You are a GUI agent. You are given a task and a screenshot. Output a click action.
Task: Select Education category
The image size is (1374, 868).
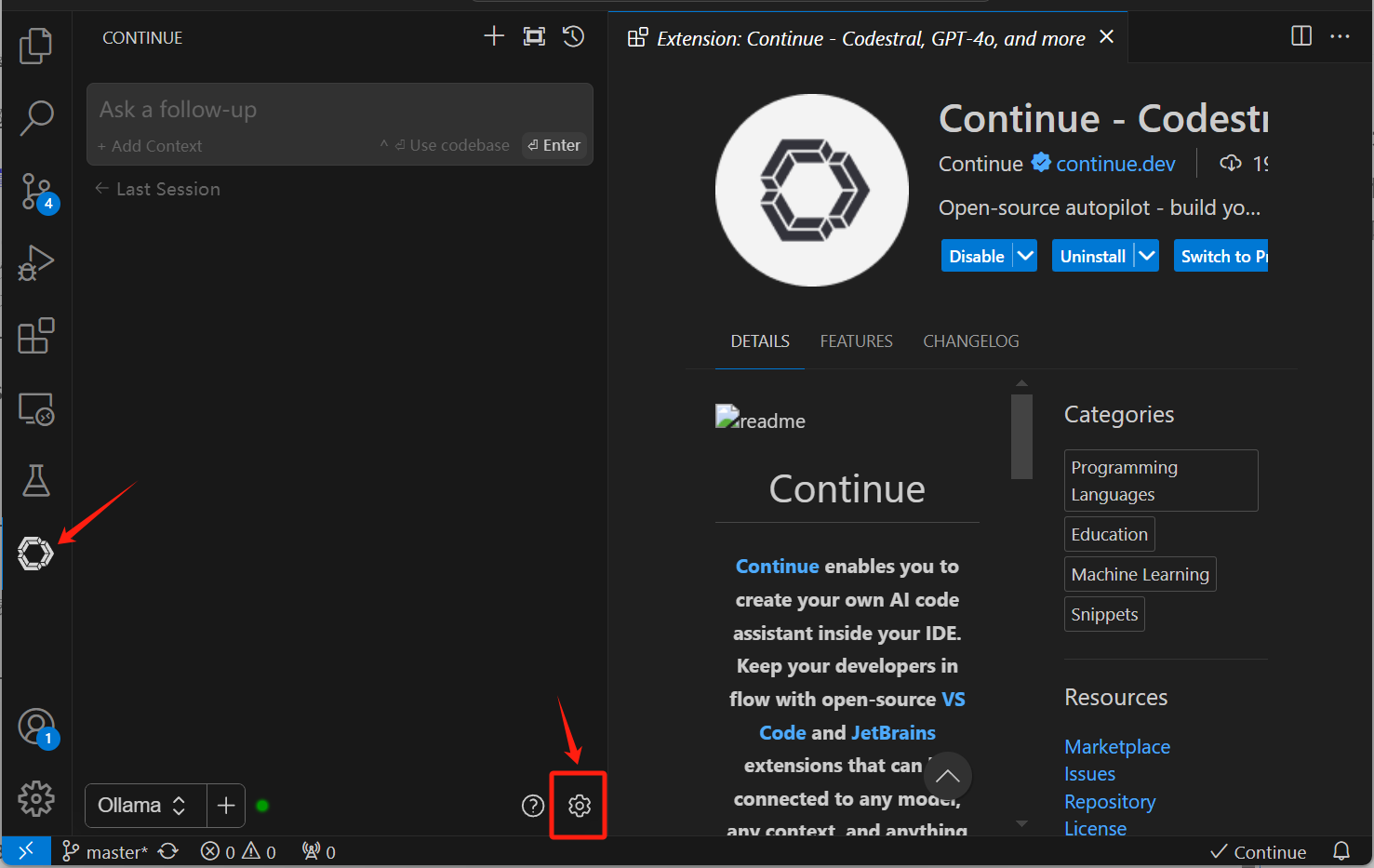(x=1109, y=535)
